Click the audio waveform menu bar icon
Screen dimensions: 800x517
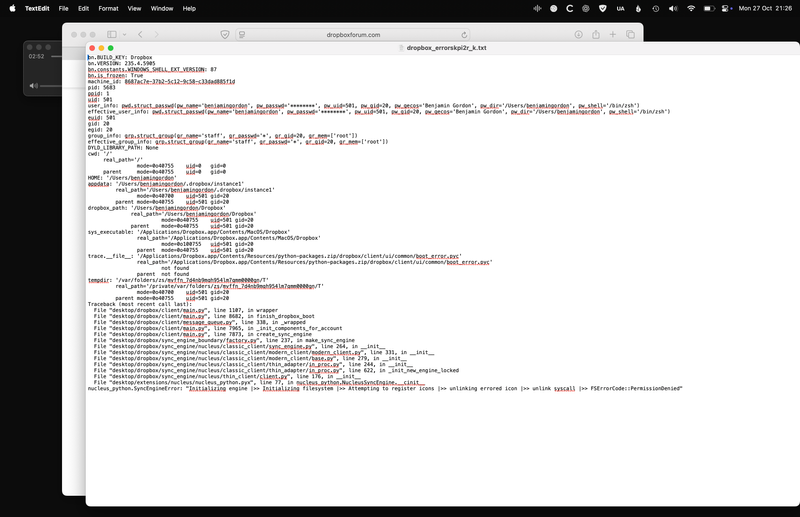click(537, 8)
